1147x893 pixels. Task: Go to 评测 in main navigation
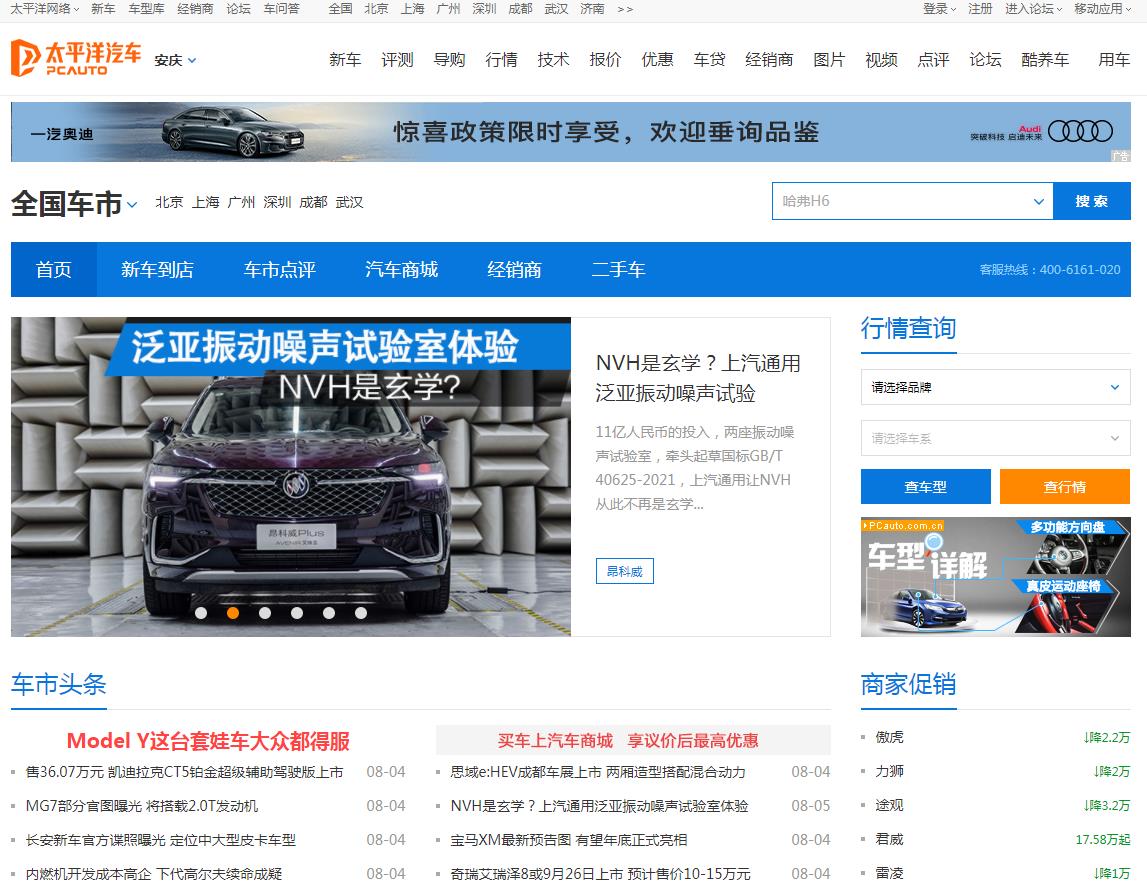[x=397, y=59]
